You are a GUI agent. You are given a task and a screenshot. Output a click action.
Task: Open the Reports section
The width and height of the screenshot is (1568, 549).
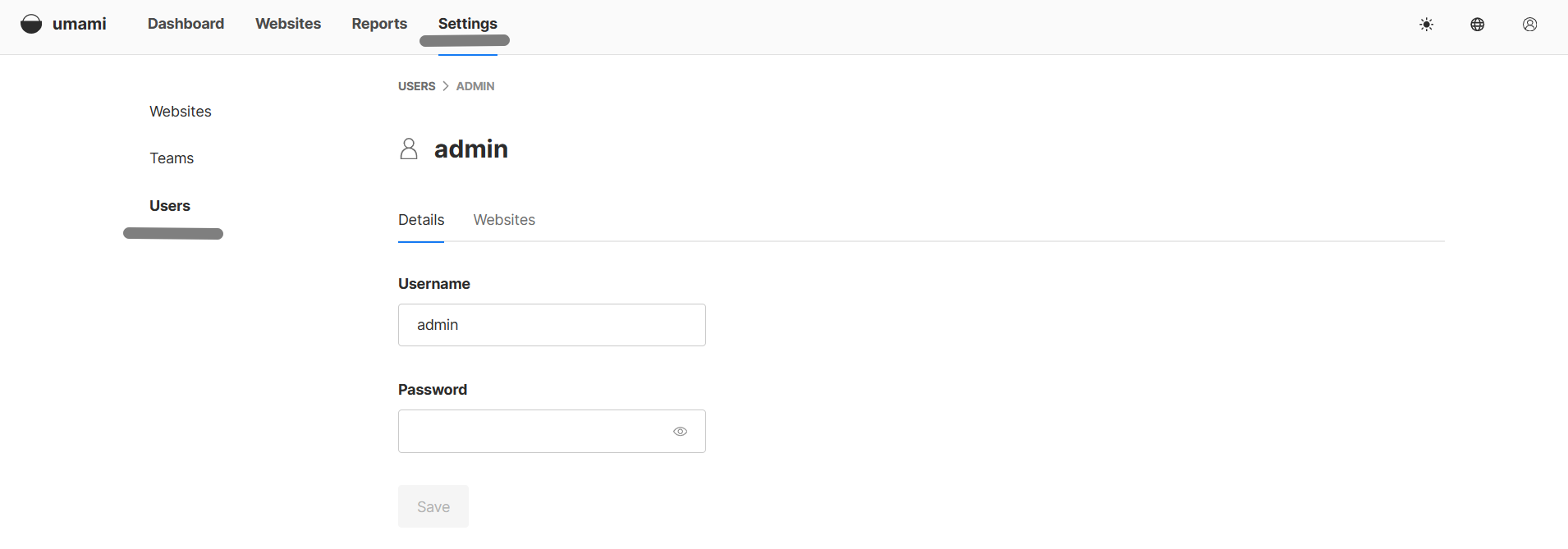[x=379, y=24]
